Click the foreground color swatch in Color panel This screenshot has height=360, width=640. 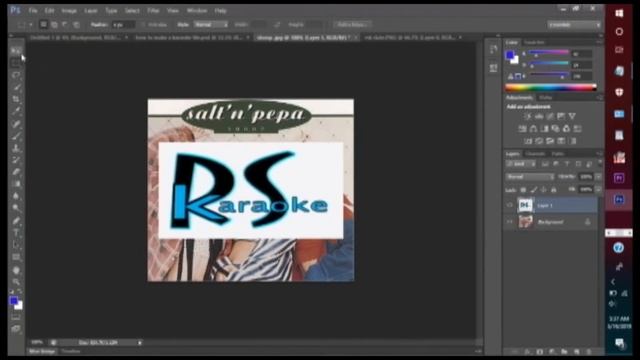coord(510,55)
